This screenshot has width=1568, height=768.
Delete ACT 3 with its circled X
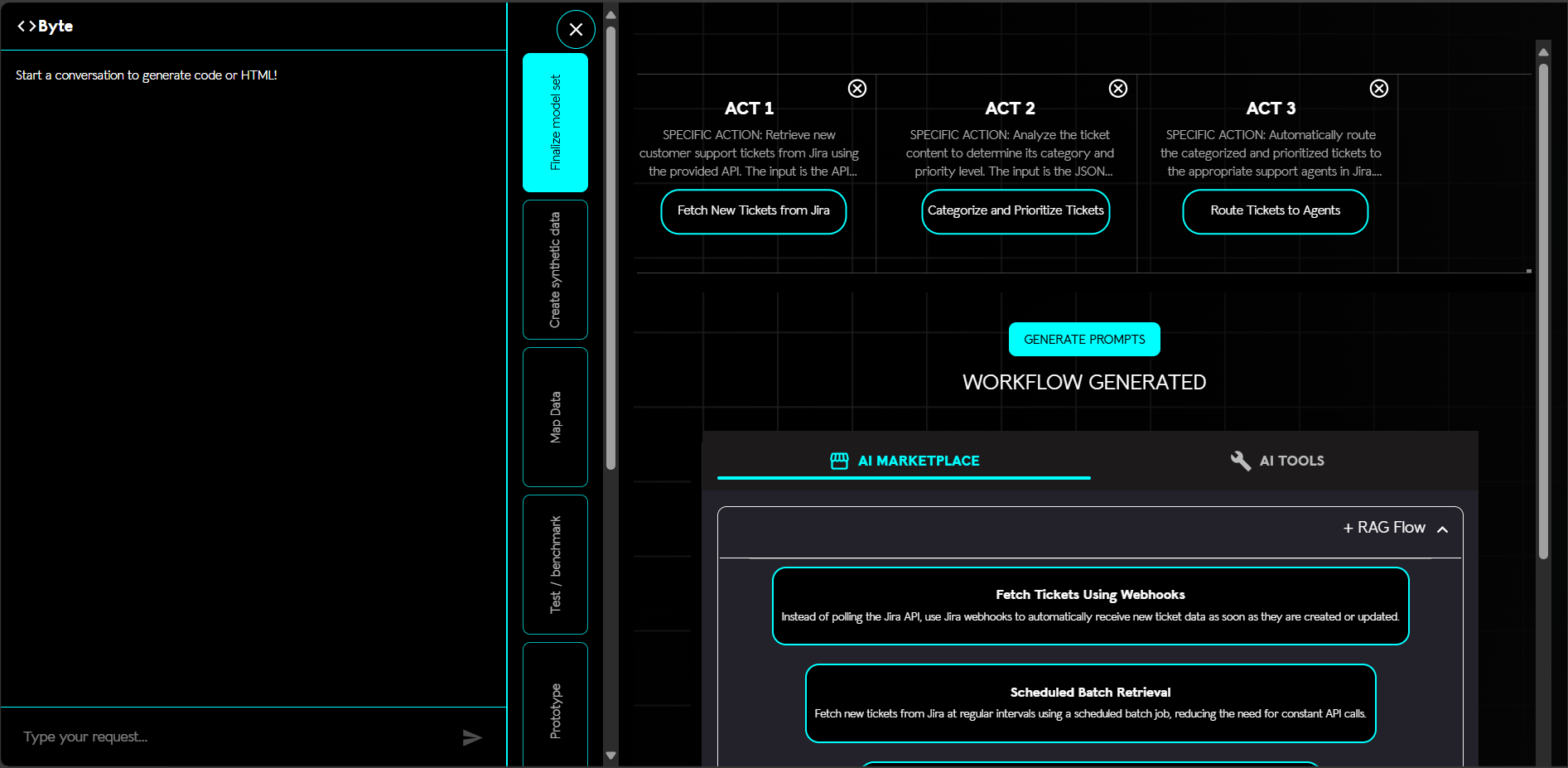click(x=1379, y=89)
